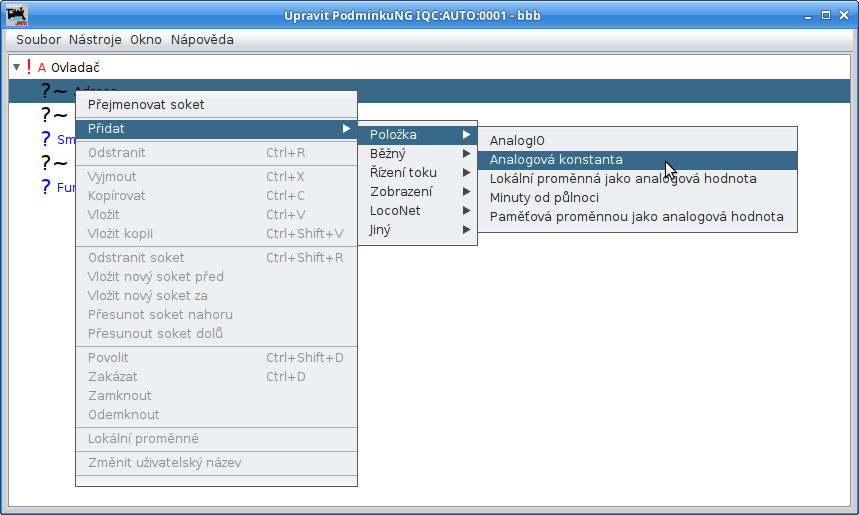Choose Paměťová proměnnou jako analogová hodnota

638,217
